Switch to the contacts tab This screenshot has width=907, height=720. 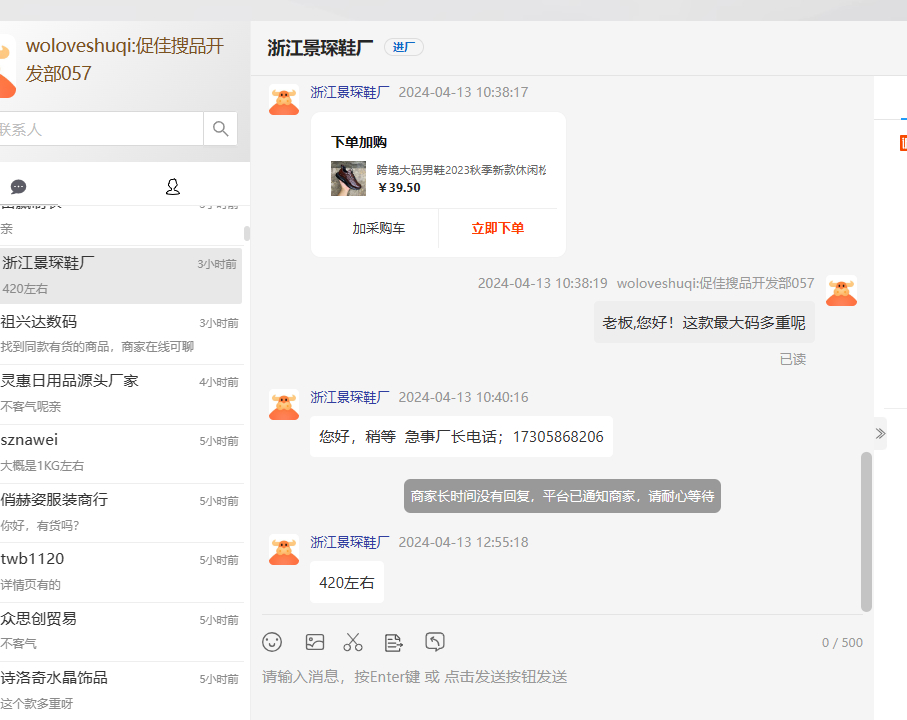click(x=172, y=187)
